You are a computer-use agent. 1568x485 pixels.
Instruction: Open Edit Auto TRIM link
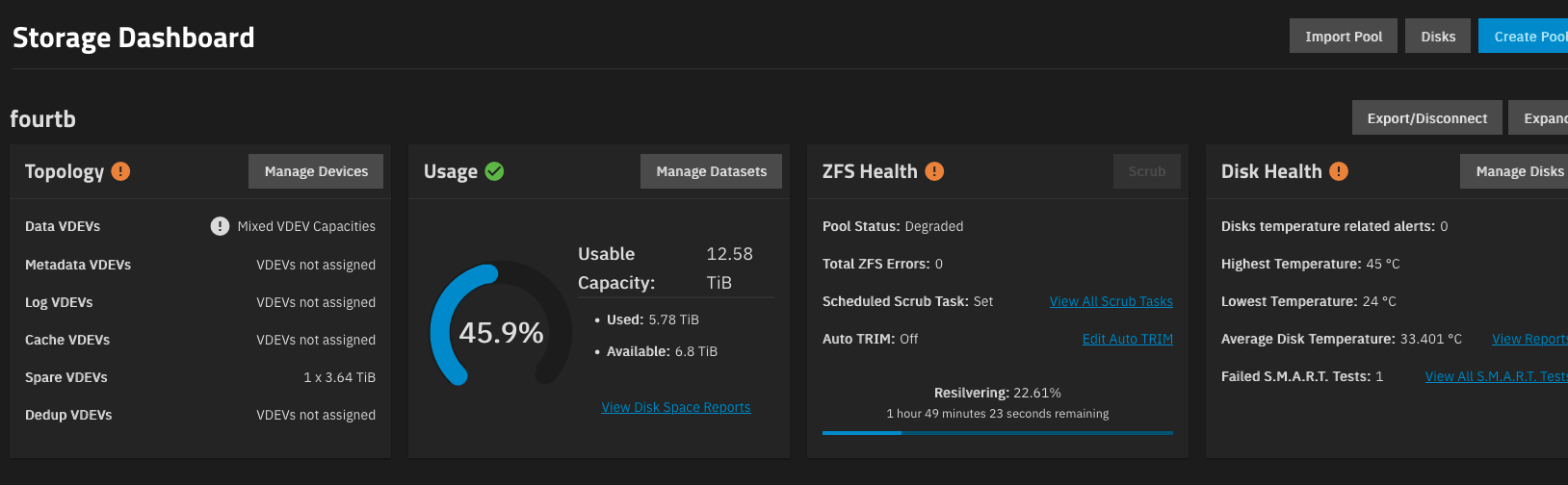(x=1128, y=339)
